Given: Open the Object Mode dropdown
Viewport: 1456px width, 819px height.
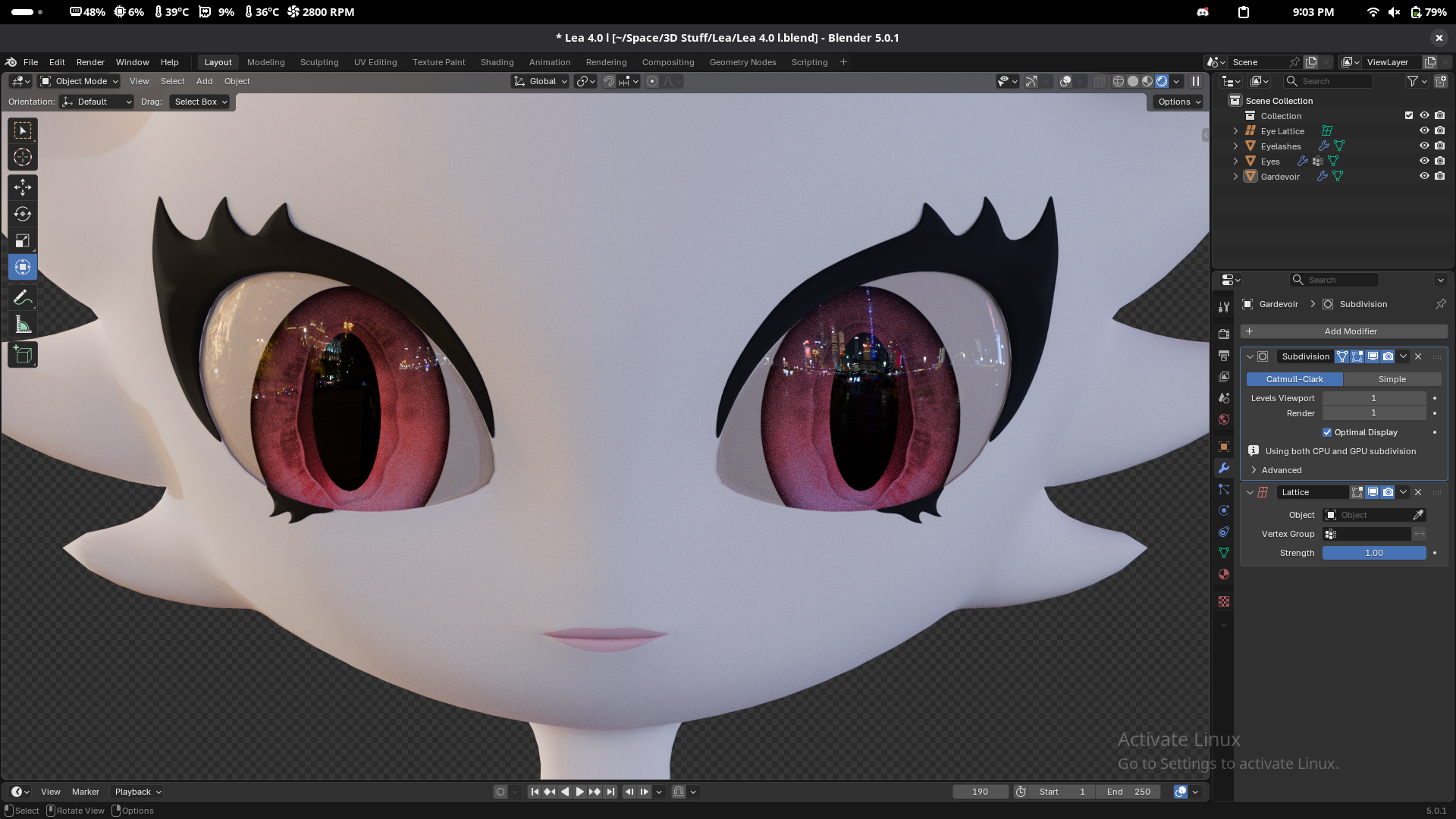Looking at the screenshot, I should (x=80, y=81).
